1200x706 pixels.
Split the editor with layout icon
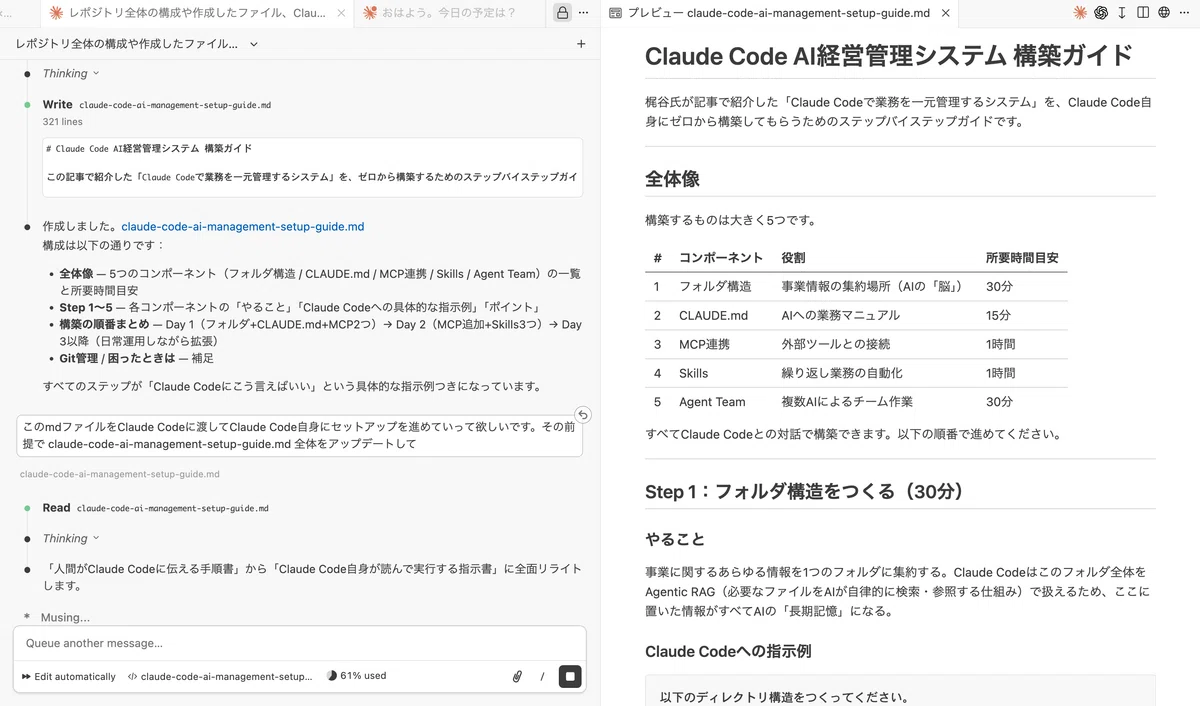pyautogui.click(x=1143, y=13)
